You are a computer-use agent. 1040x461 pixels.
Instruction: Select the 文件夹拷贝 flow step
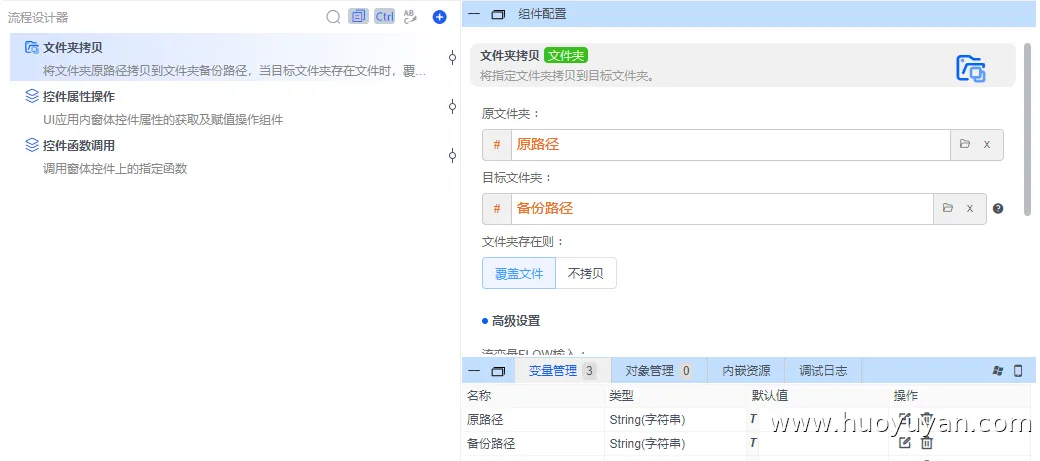[218, 58]
